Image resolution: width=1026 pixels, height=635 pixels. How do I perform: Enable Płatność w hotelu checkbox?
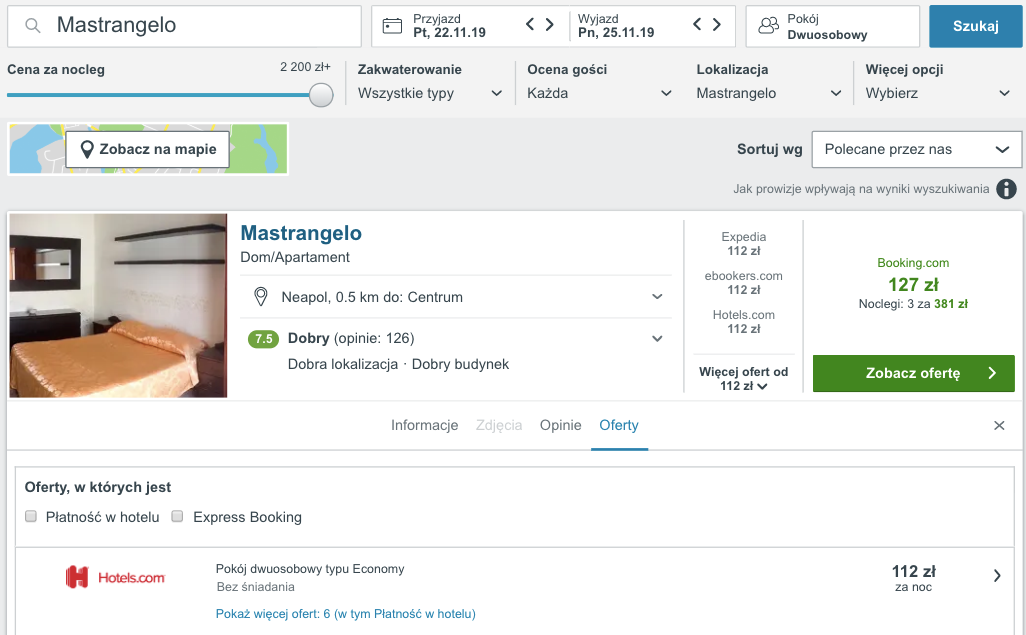(x=32, y=517)
